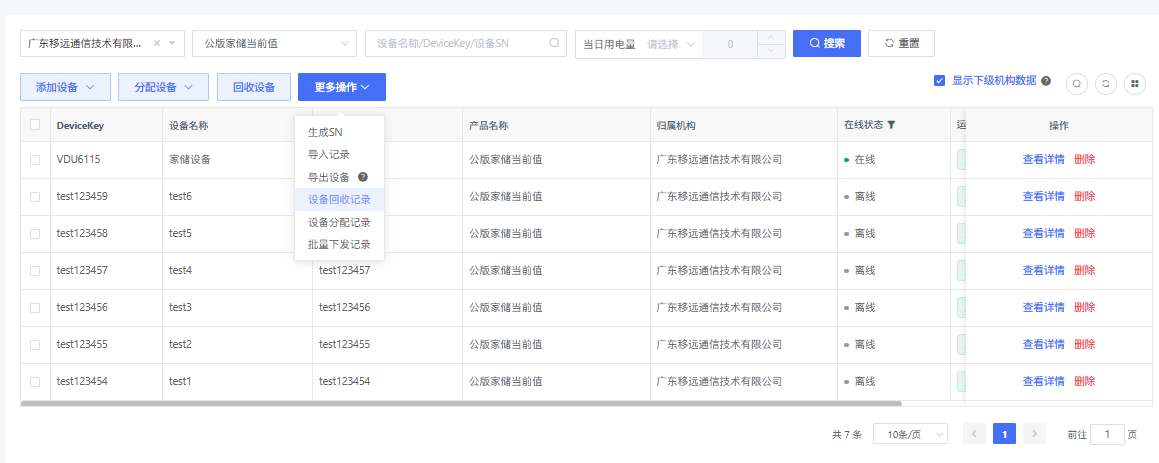Choose 生成SN in the more actions menu
This screenshot has height=463, width=1159.
[x=325, y=132]
